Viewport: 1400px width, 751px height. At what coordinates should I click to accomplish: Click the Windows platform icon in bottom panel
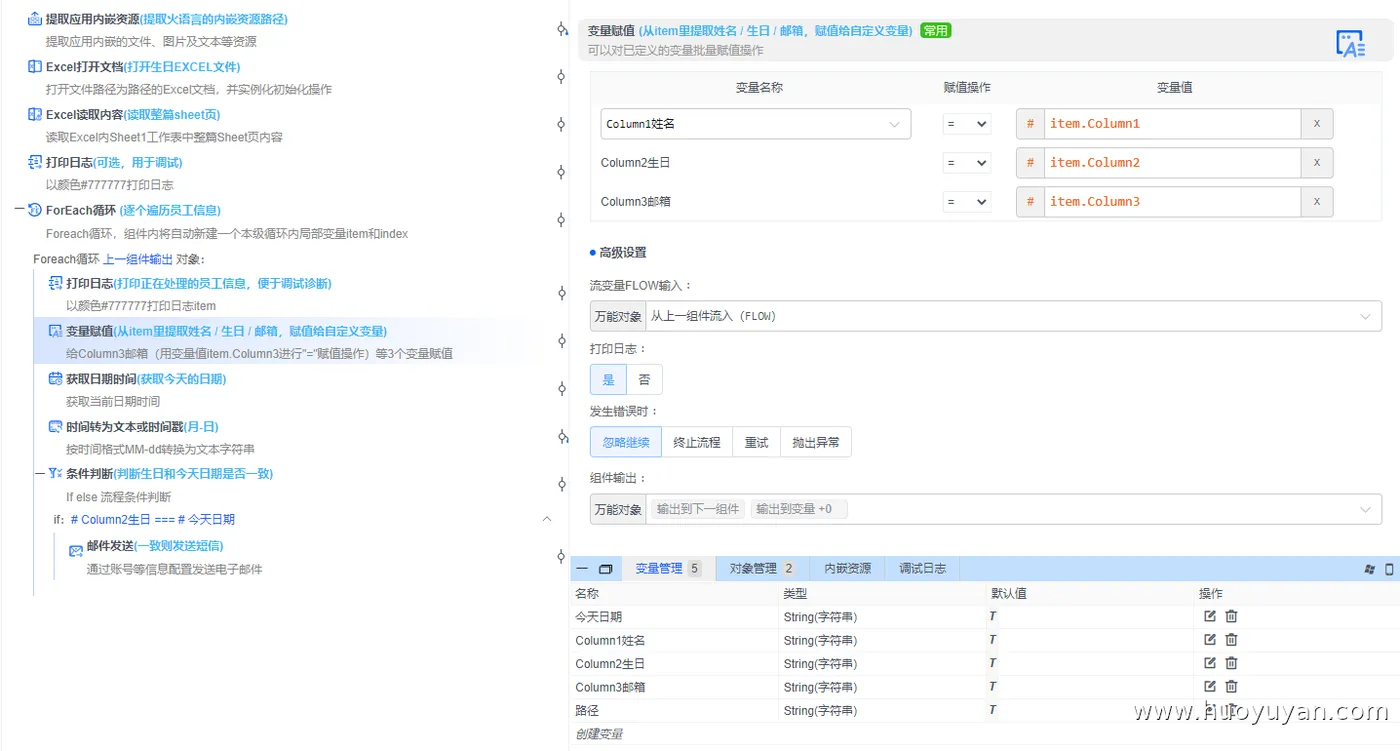[1369, 569]
